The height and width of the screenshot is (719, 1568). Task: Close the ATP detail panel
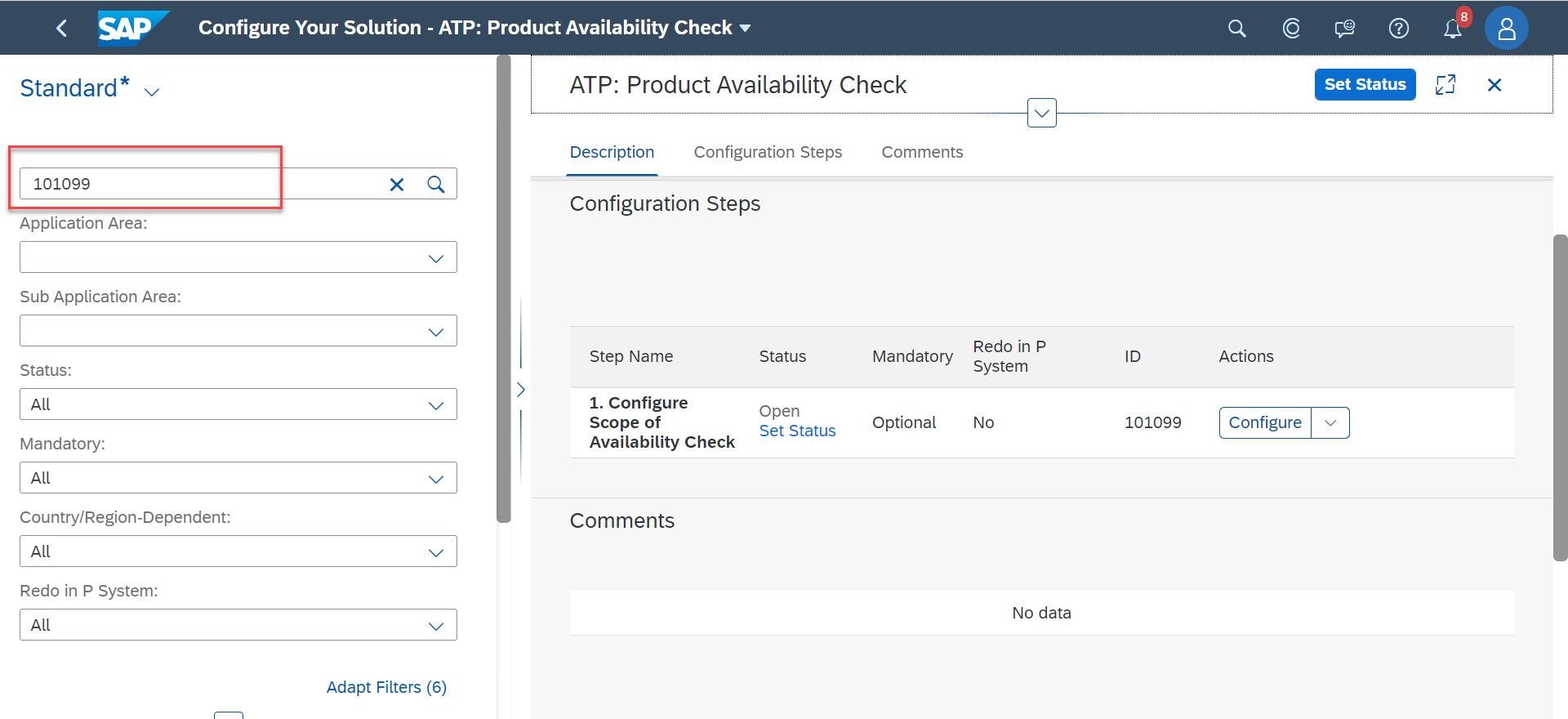[1494, 85]
